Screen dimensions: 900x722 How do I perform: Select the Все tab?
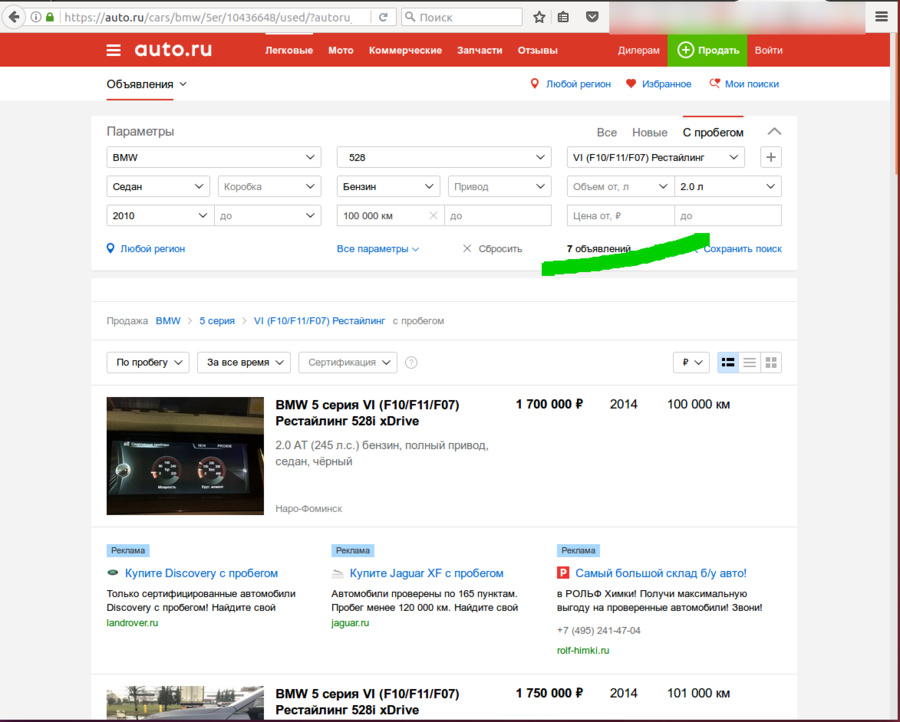click(x=607, y=133)
